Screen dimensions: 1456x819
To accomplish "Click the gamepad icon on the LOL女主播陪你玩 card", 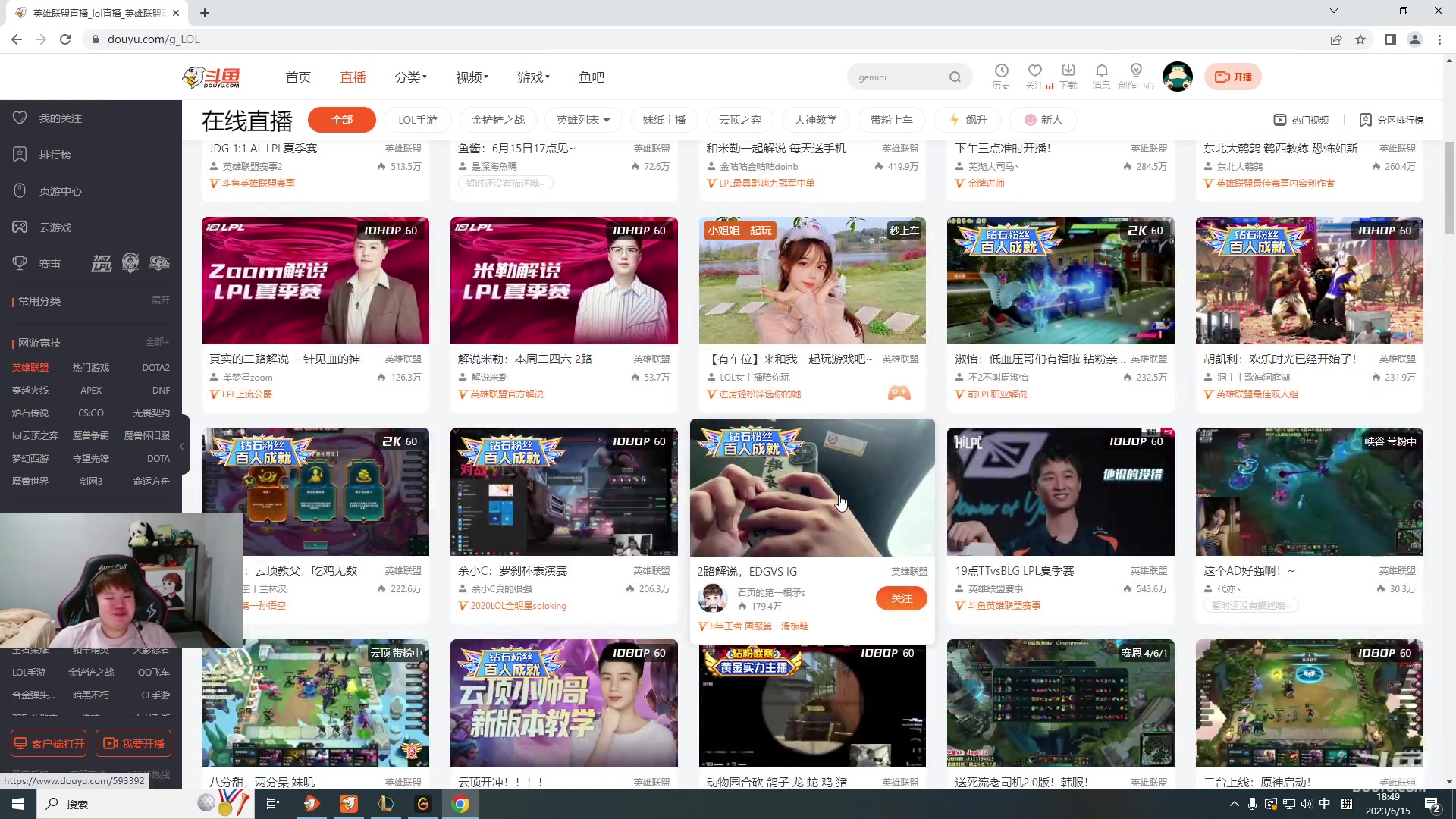I will [x=899, y=393].
